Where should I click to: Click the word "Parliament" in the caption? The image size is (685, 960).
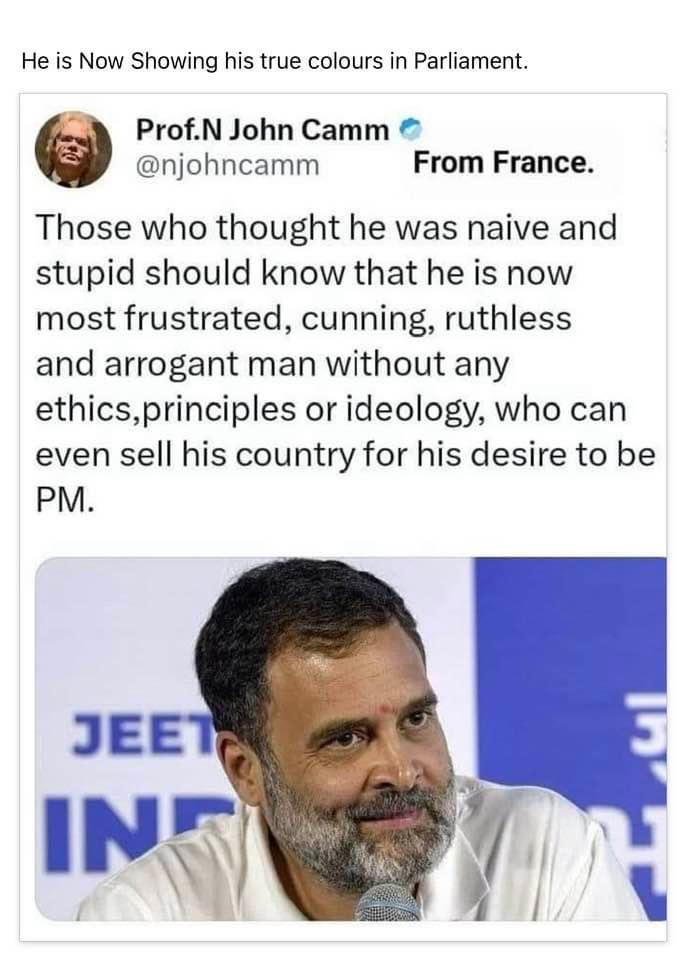[x=476, y=61]
